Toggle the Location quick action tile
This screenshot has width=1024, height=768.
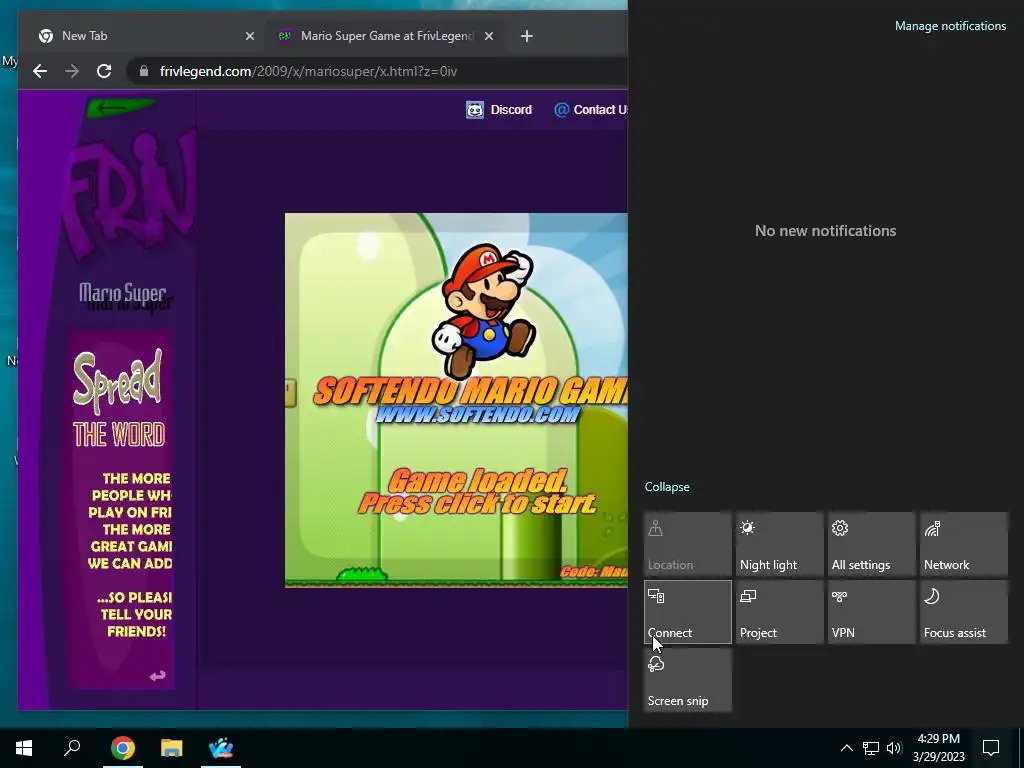tap(688, 543)
